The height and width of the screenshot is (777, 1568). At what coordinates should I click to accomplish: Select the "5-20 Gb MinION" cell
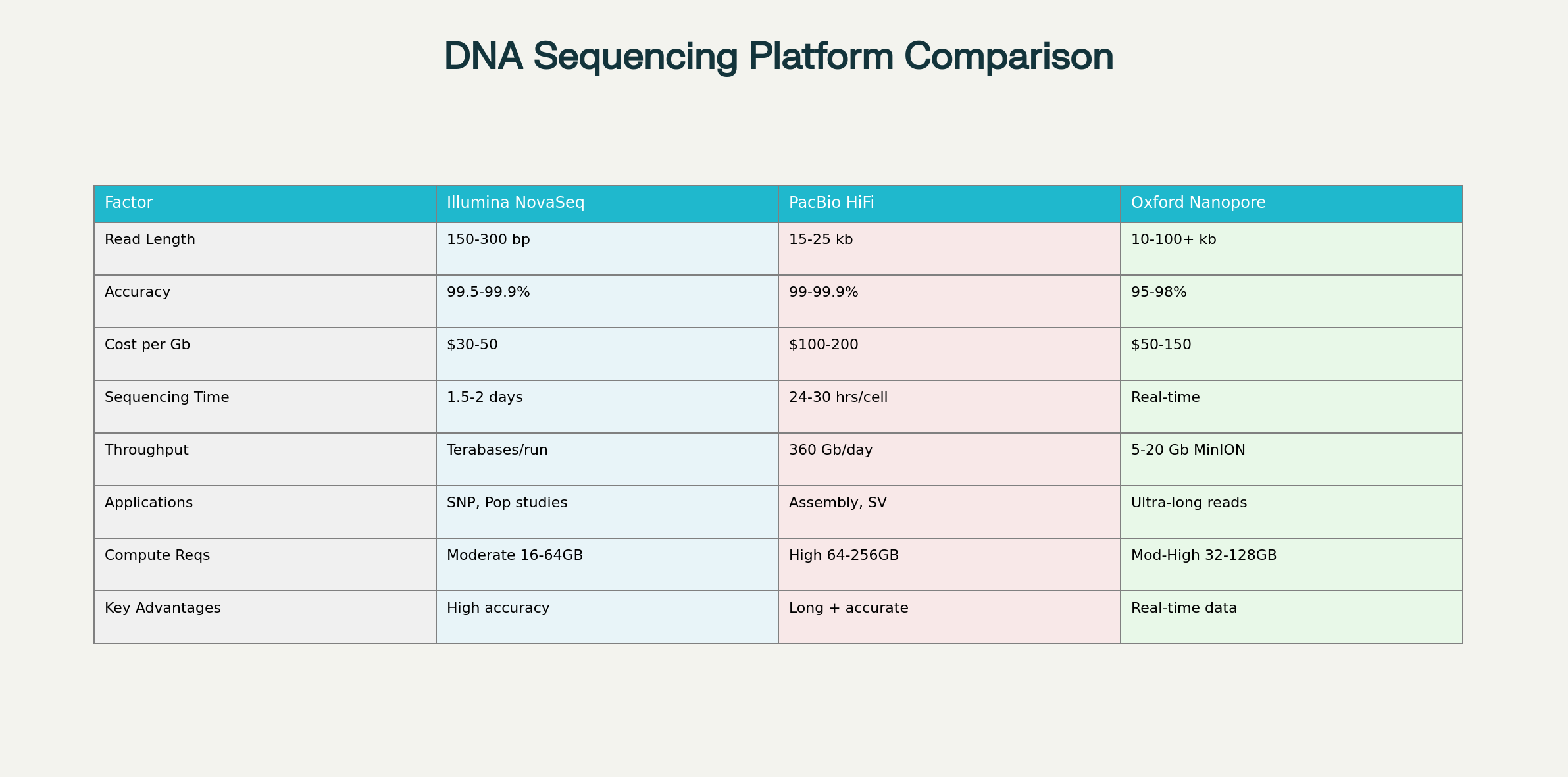[1188, 451]
